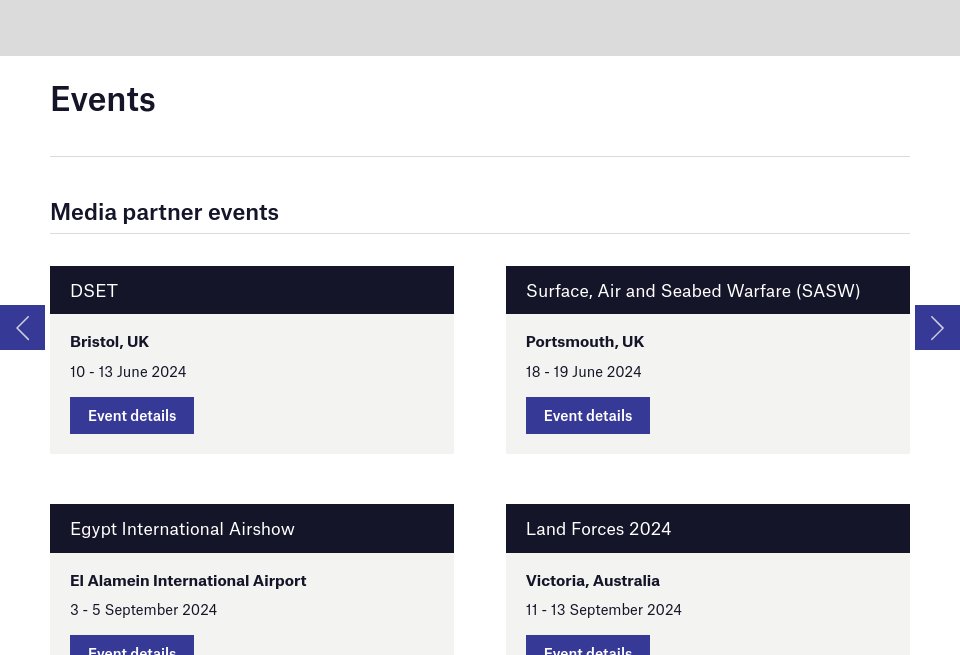Click the 10 - 13 June 2024 date
This screenshot has height=655, width=960.
tap(128, 371)
